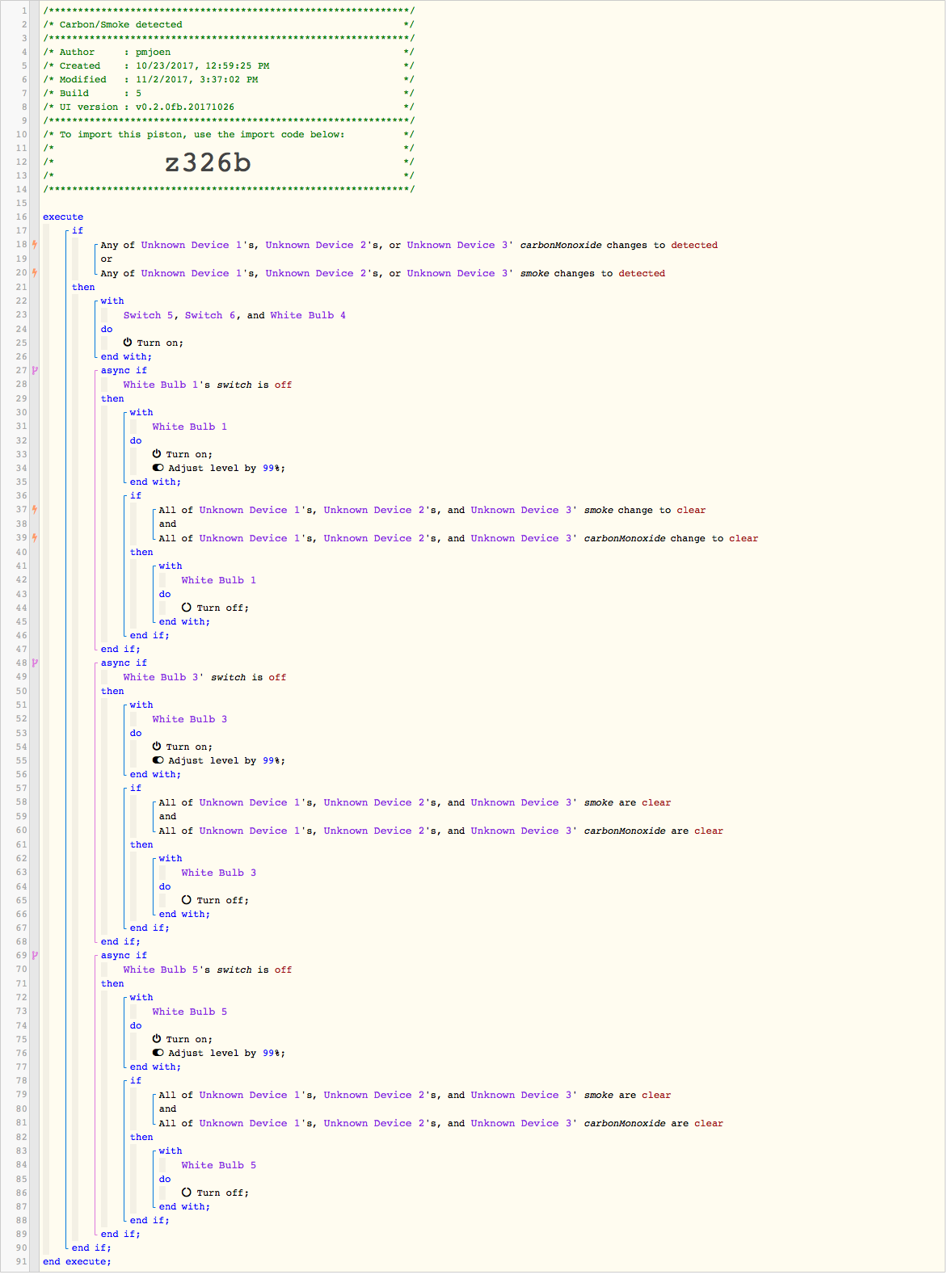Click the 'if' keyword on line 17
This screenshot has width=952, height=1279.
78,230
